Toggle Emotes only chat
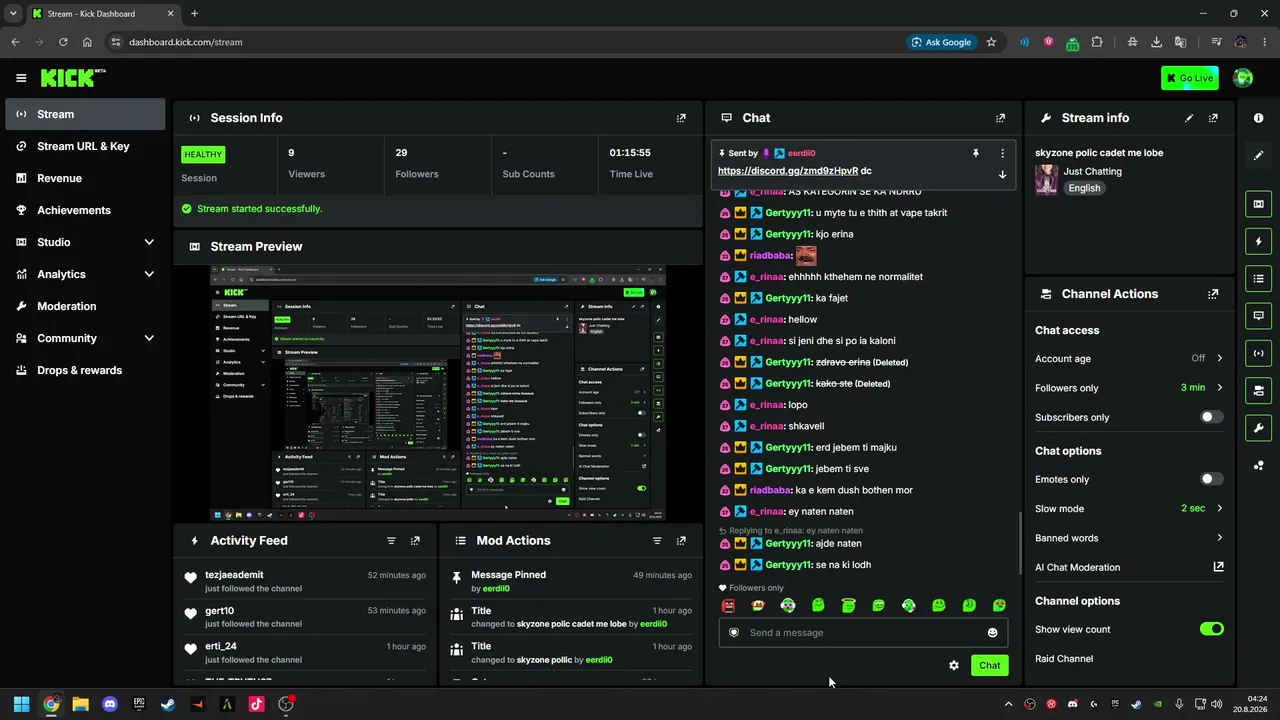1280x720 pixels. [1211, 479]
